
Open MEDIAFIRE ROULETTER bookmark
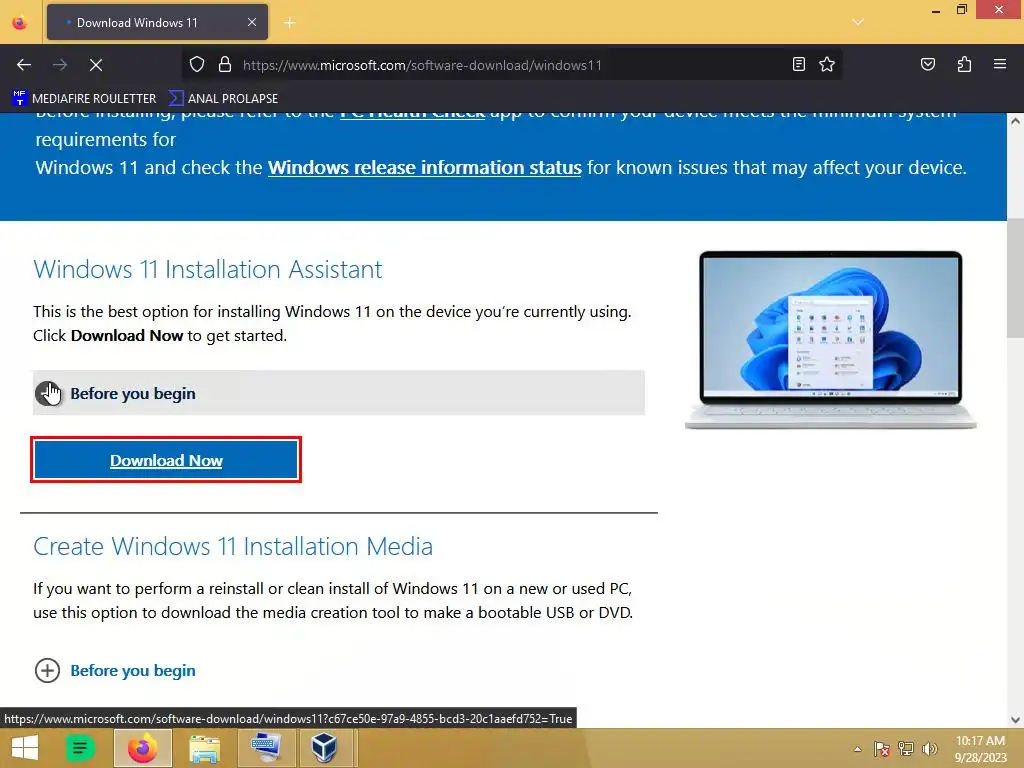pos(84,99)
